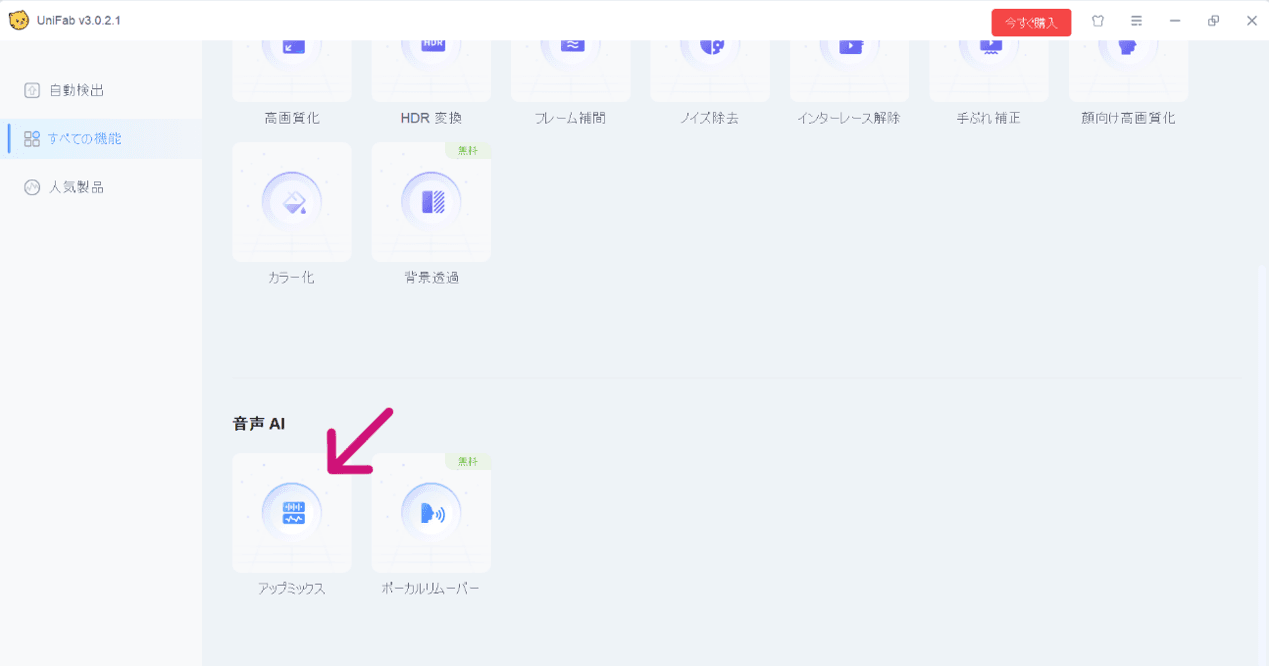Click the アップミックス label text
The image size is (1269, 666).
coord(292,589)
